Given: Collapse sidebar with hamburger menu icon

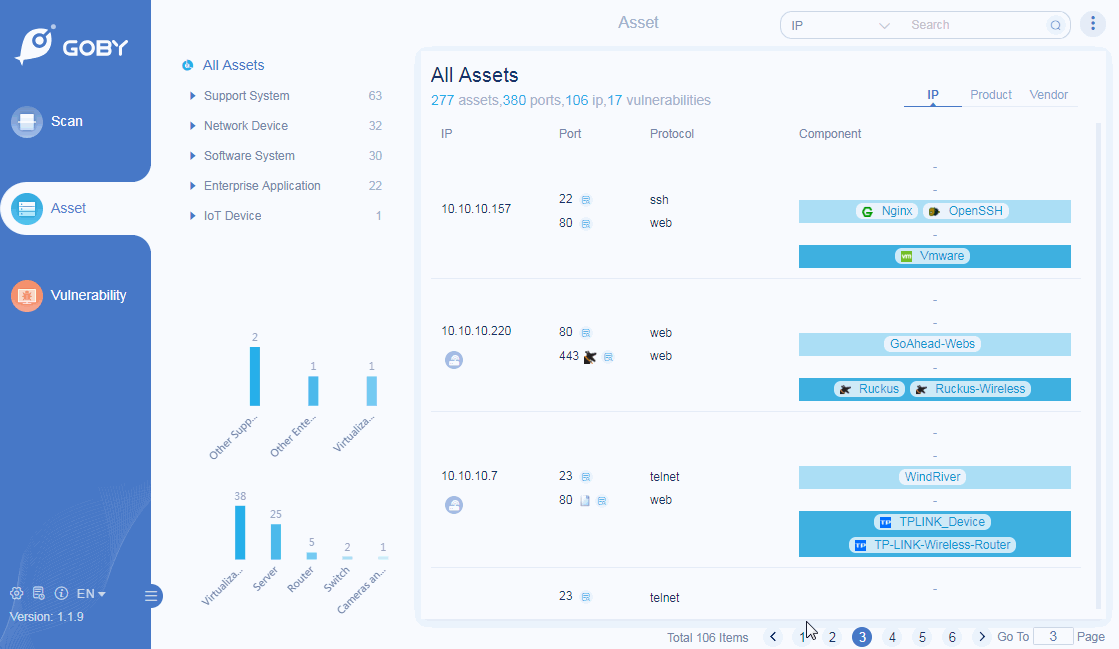Looking at the screenshot, I should [151, 596].
